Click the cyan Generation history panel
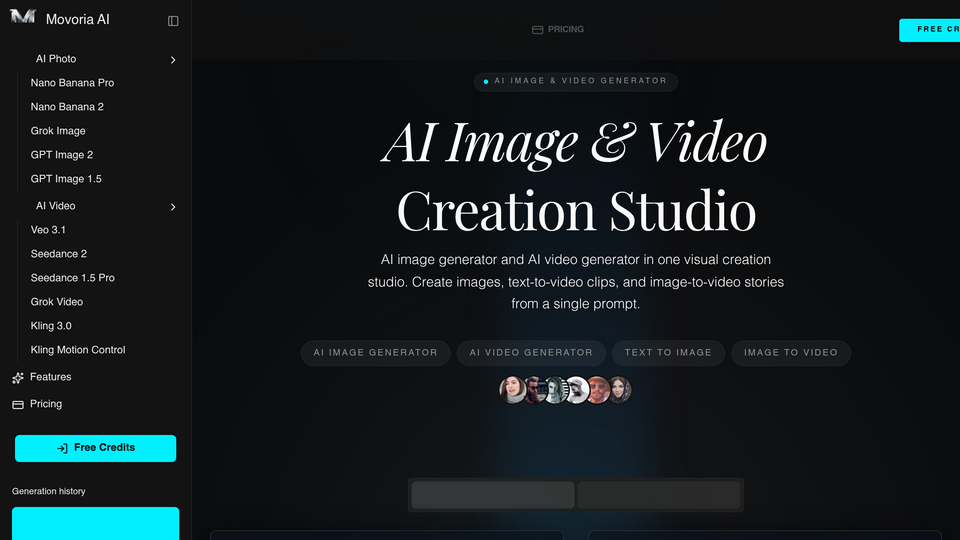Image resolution: width=960 pixels, height=540 pixels. tap(96, 523)
